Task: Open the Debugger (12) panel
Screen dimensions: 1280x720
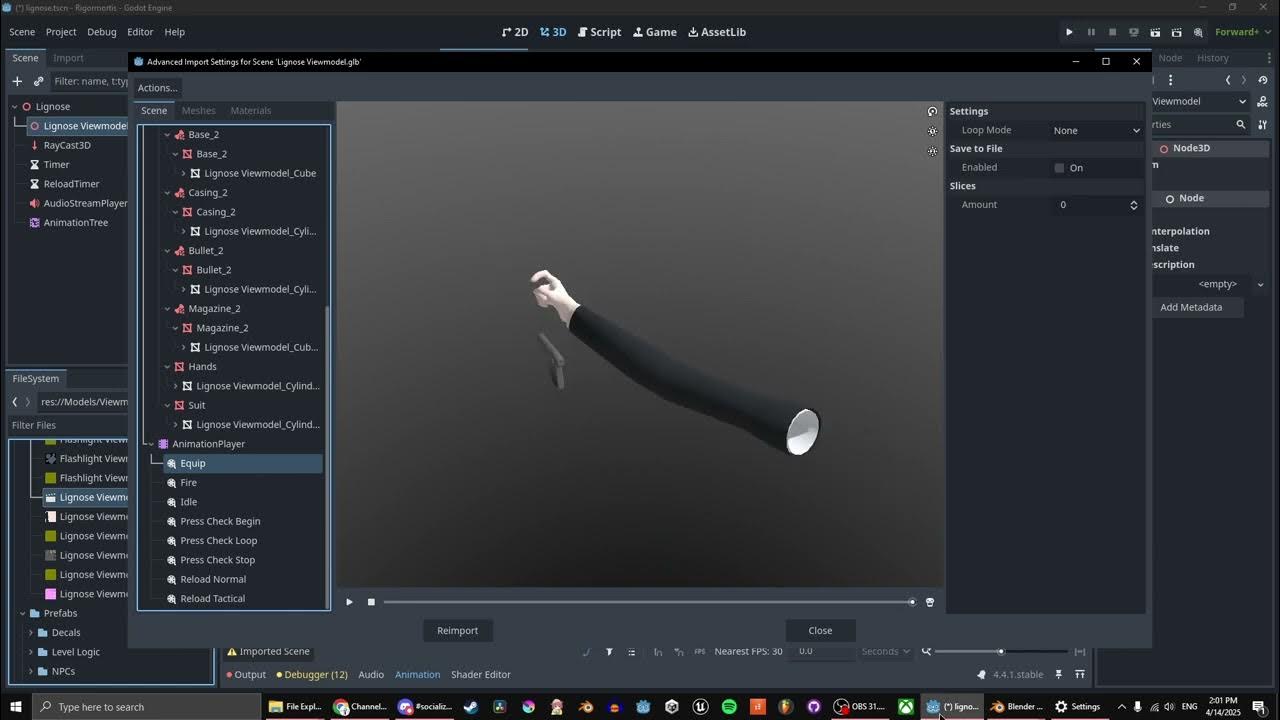Action: click(313, 675)
